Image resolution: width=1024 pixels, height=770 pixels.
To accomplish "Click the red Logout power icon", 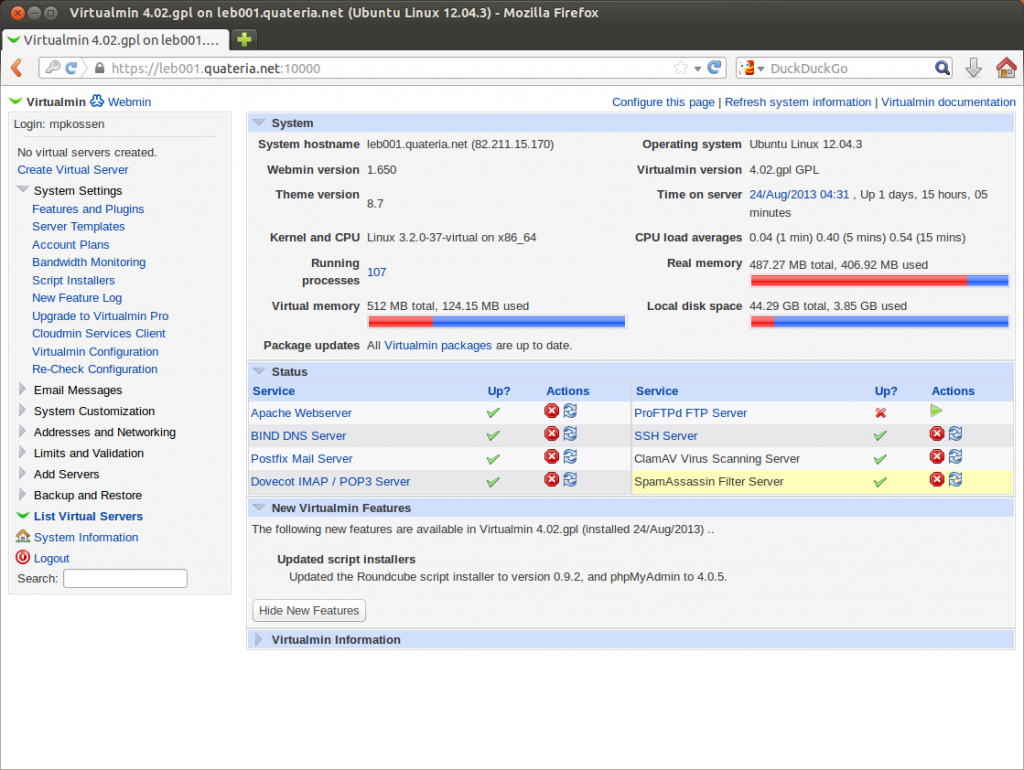I will [x=23, y=557].
